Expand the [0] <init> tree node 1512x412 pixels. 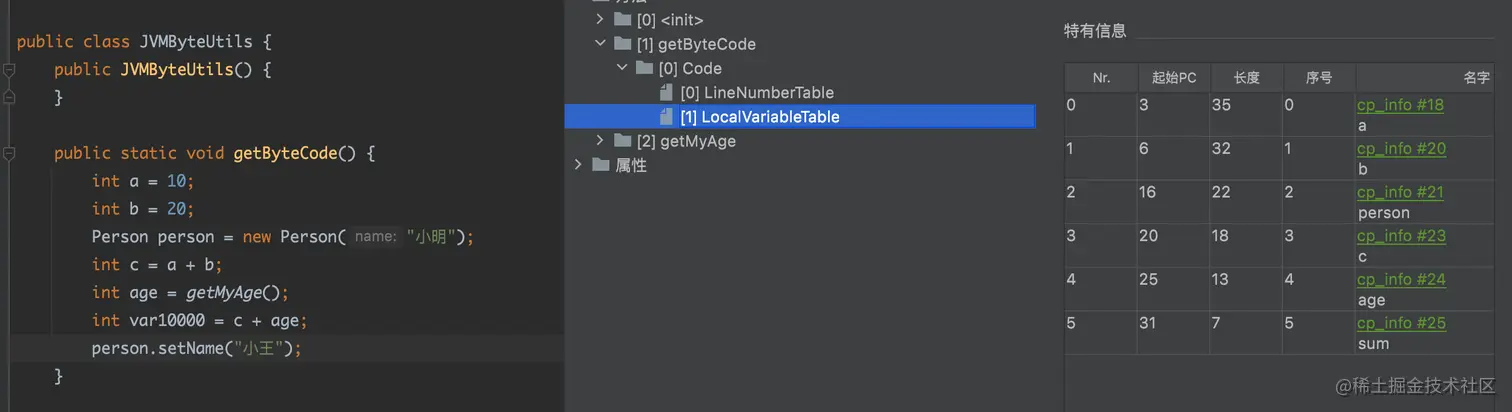pos(600,20)
